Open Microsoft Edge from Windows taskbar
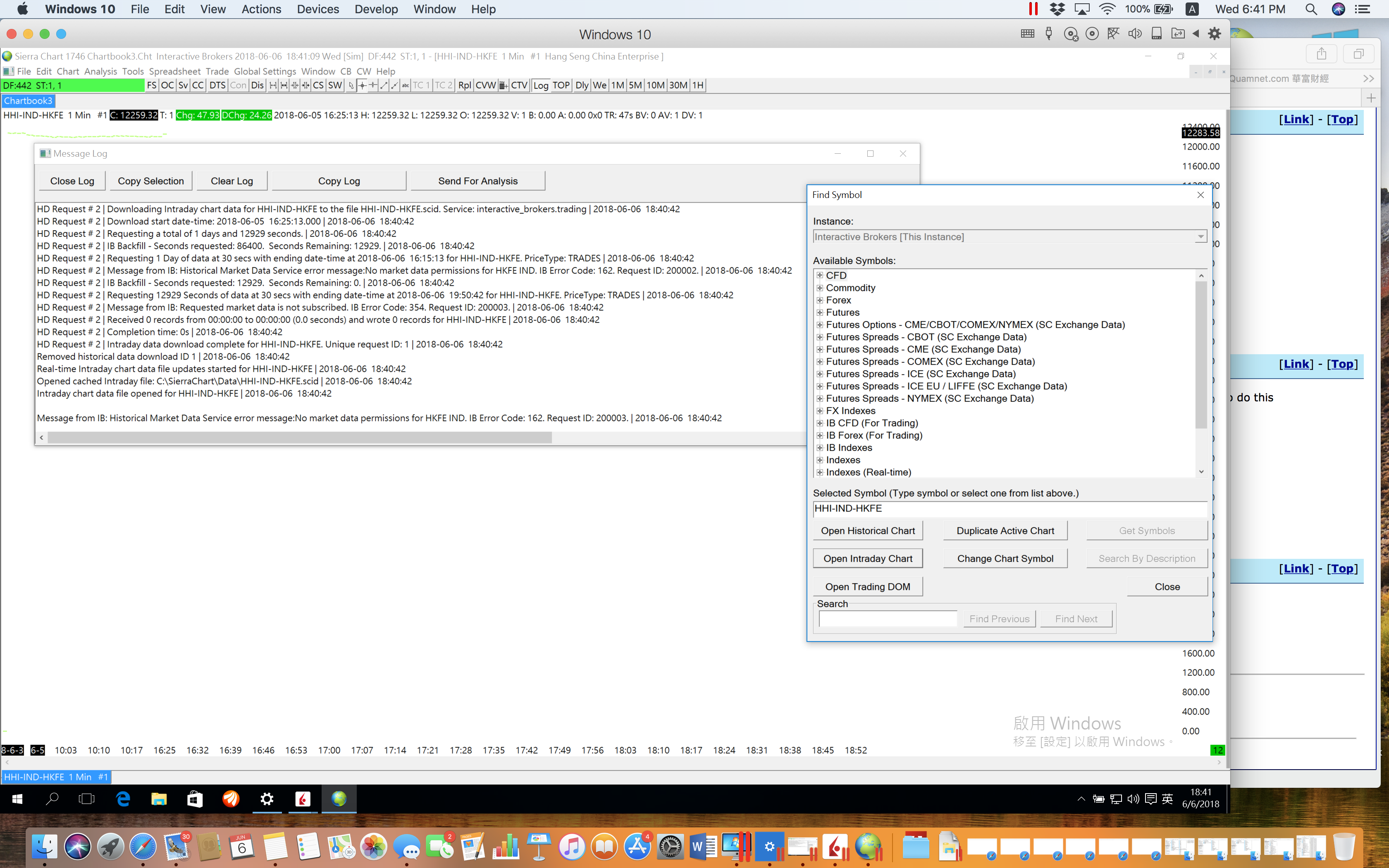This screenshot has width=1389, height=868. pos(124,799)
